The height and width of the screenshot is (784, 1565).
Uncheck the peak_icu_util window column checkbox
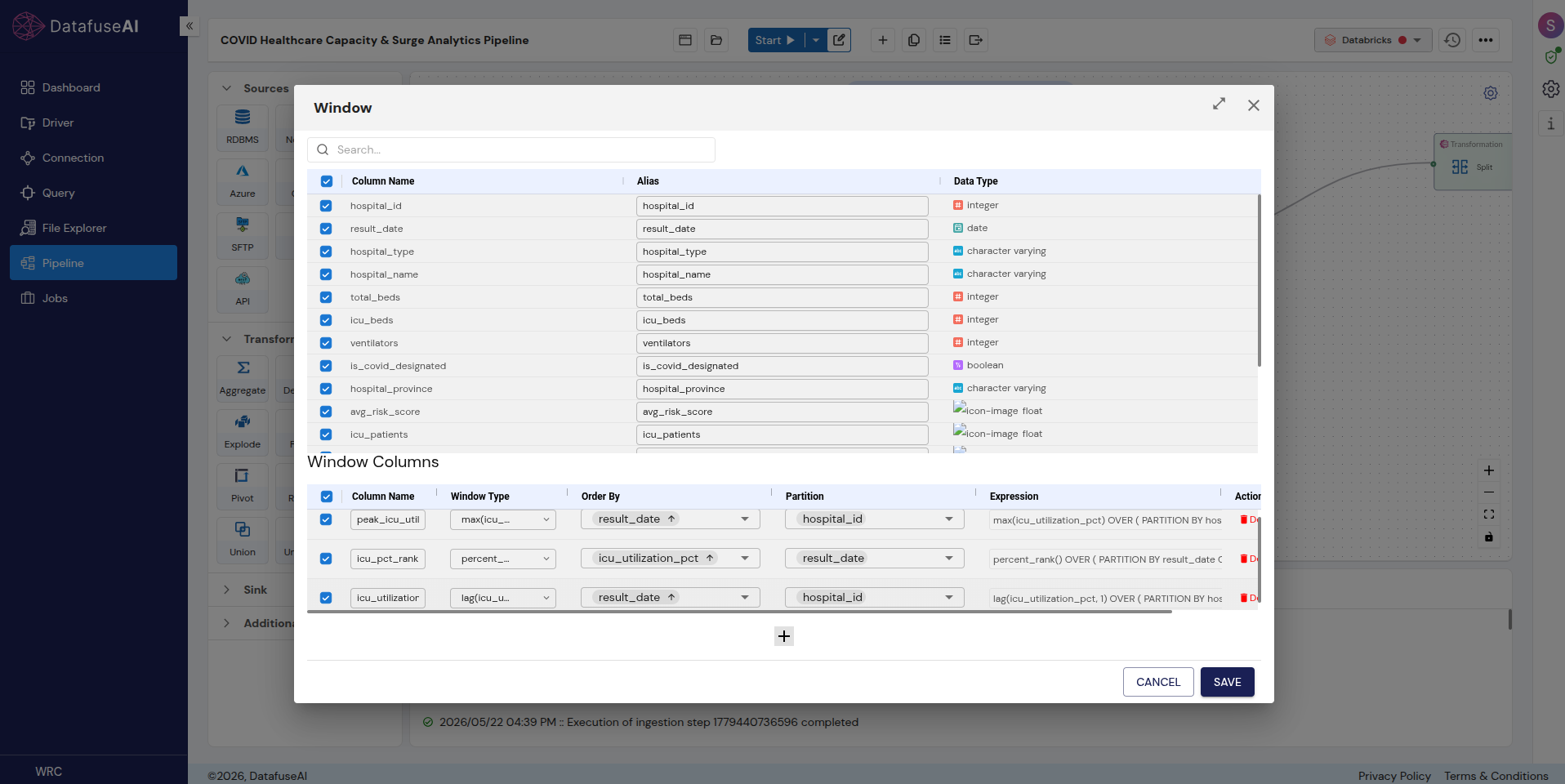pos(326,519)
